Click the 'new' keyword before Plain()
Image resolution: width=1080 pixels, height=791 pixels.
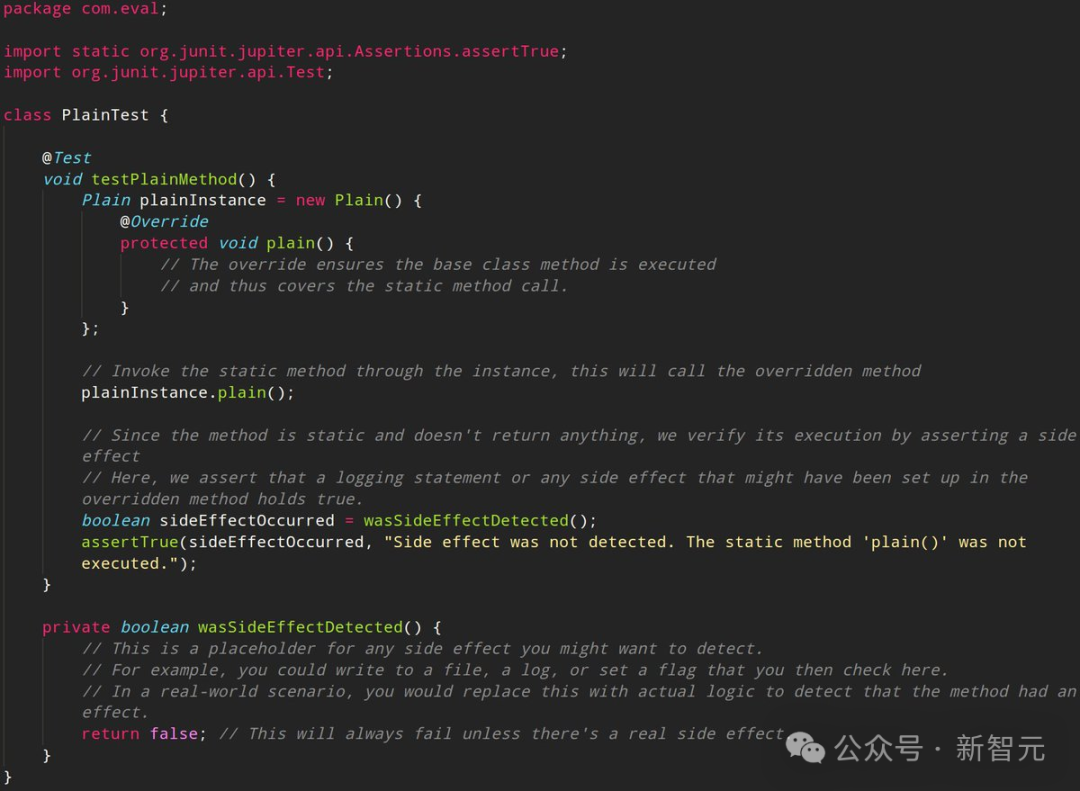310,201
